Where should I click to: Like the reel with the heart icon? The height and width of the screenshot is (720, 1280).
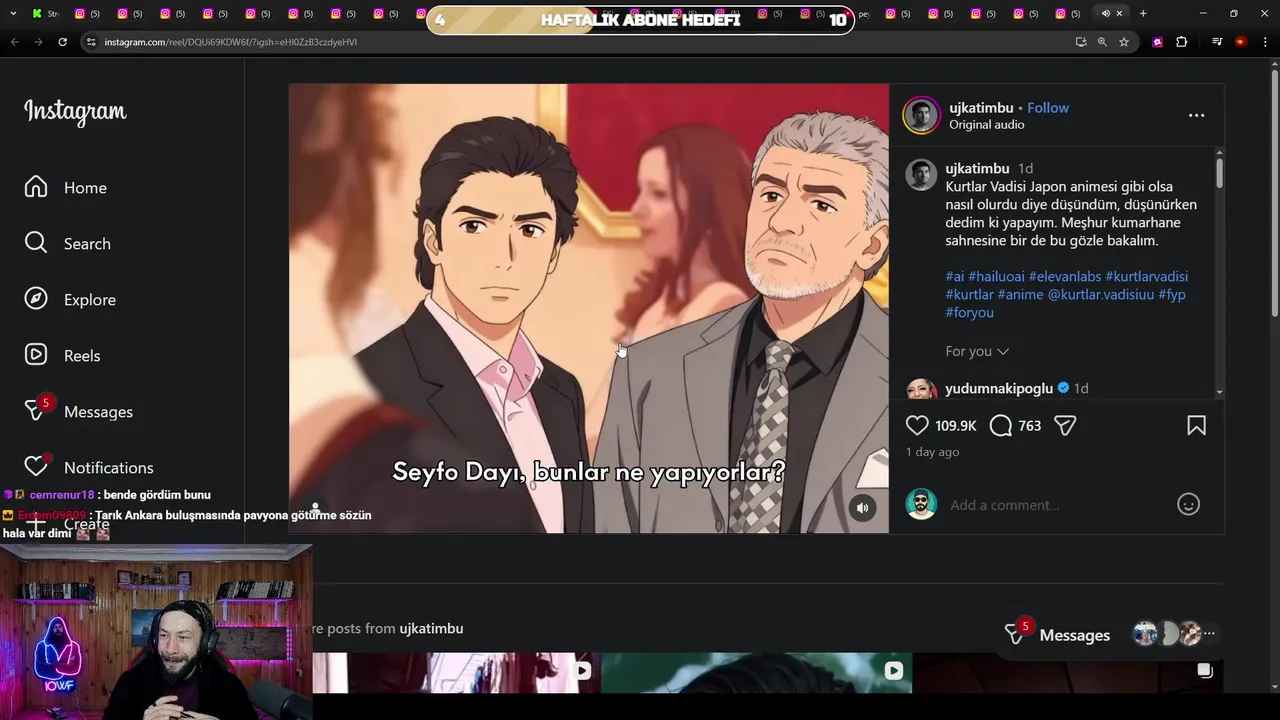917,426
